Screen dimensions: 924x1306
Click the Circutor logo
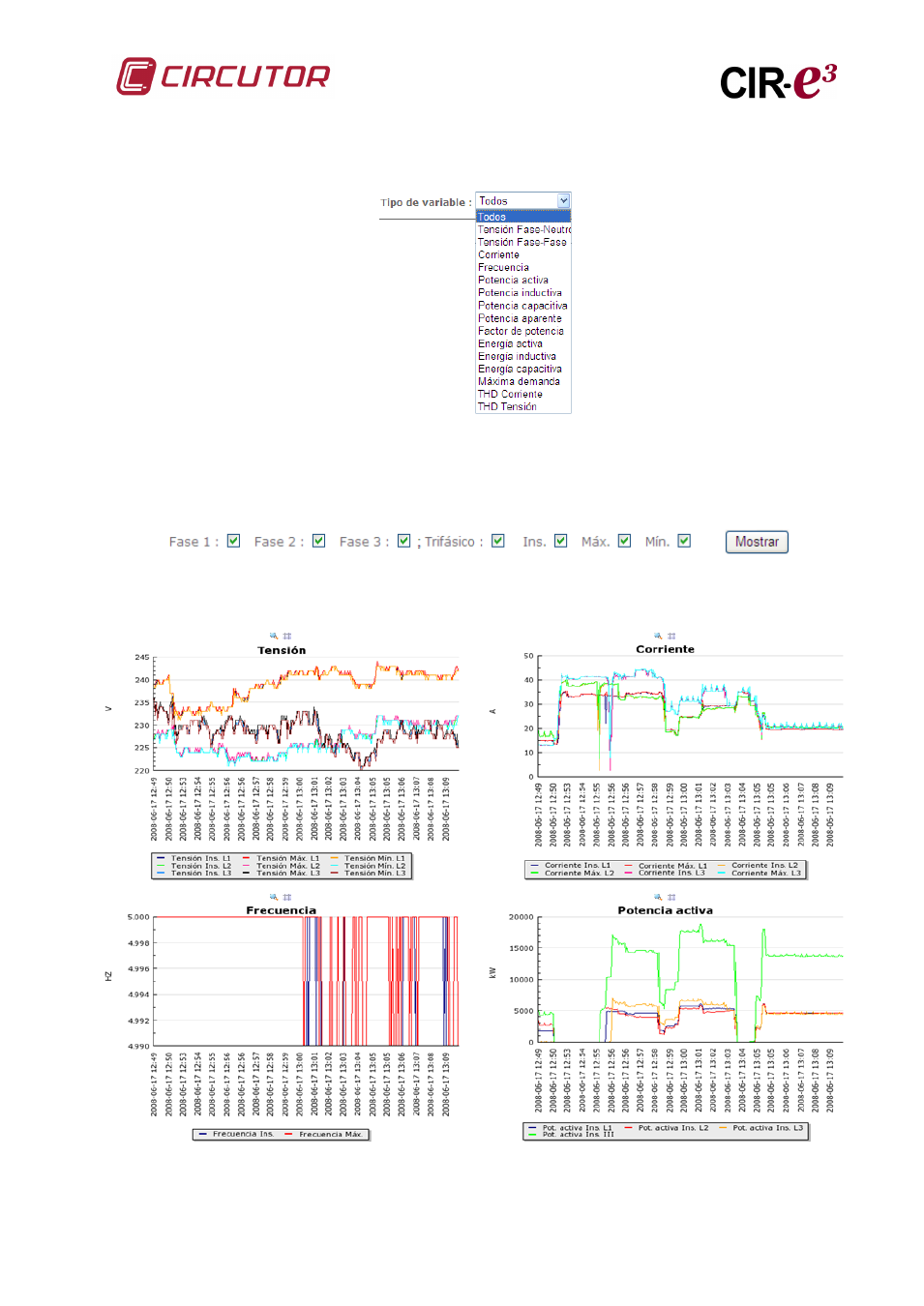pos(224,76)
